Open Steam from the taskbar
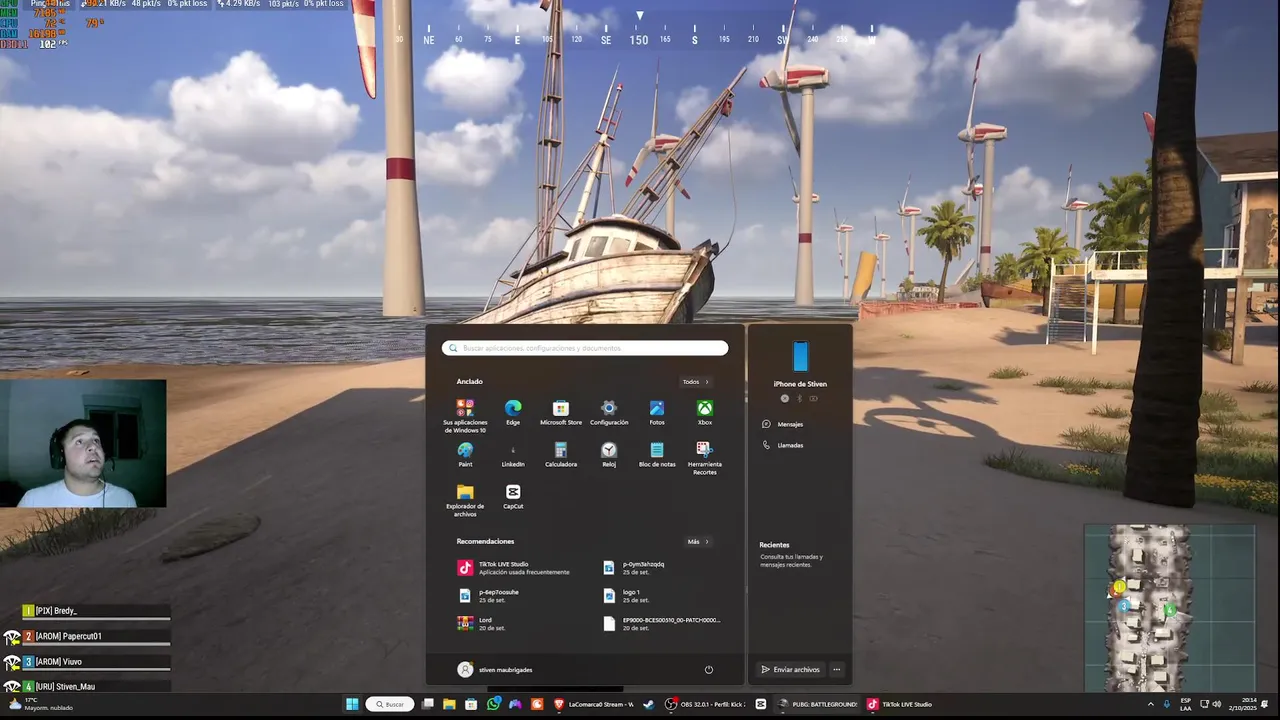Image resolution: width=1280 pixels, height=720 pixels. 649,704
